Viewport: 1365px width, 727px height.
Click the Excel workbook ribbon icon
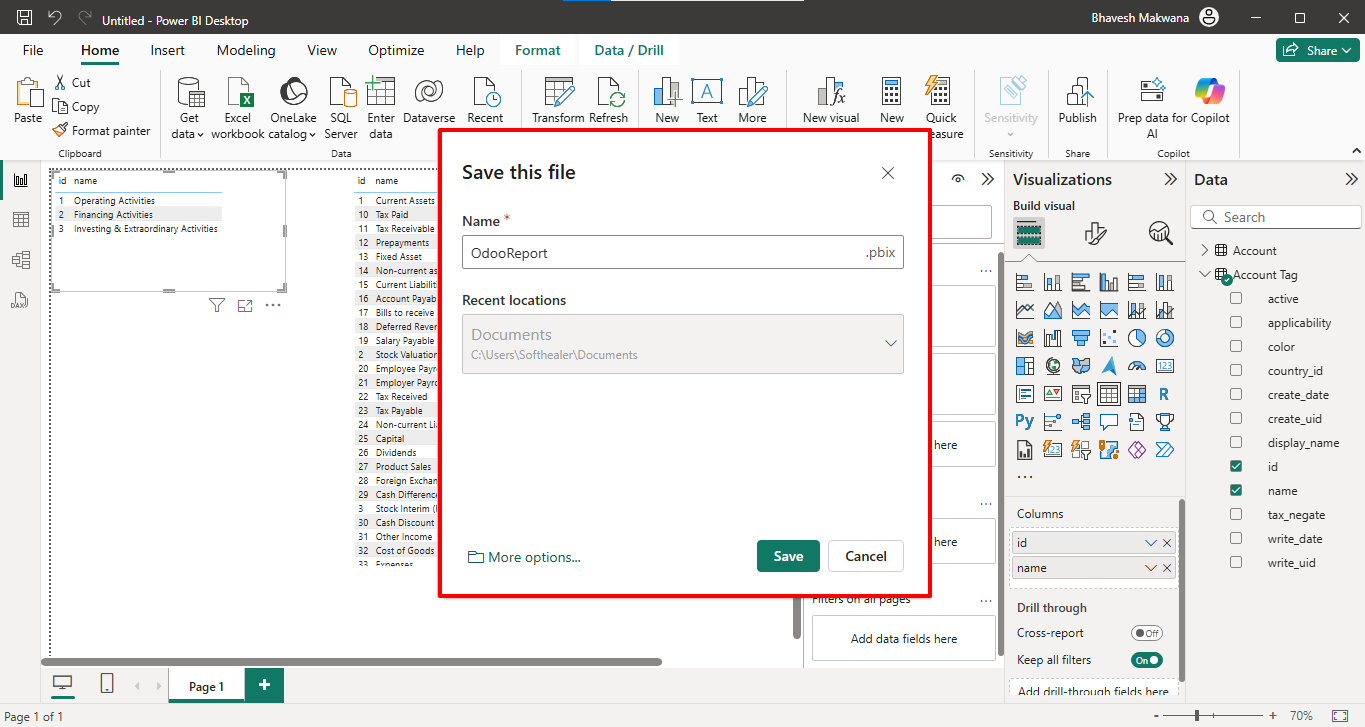pyautogui.click(x=238, y=108)
